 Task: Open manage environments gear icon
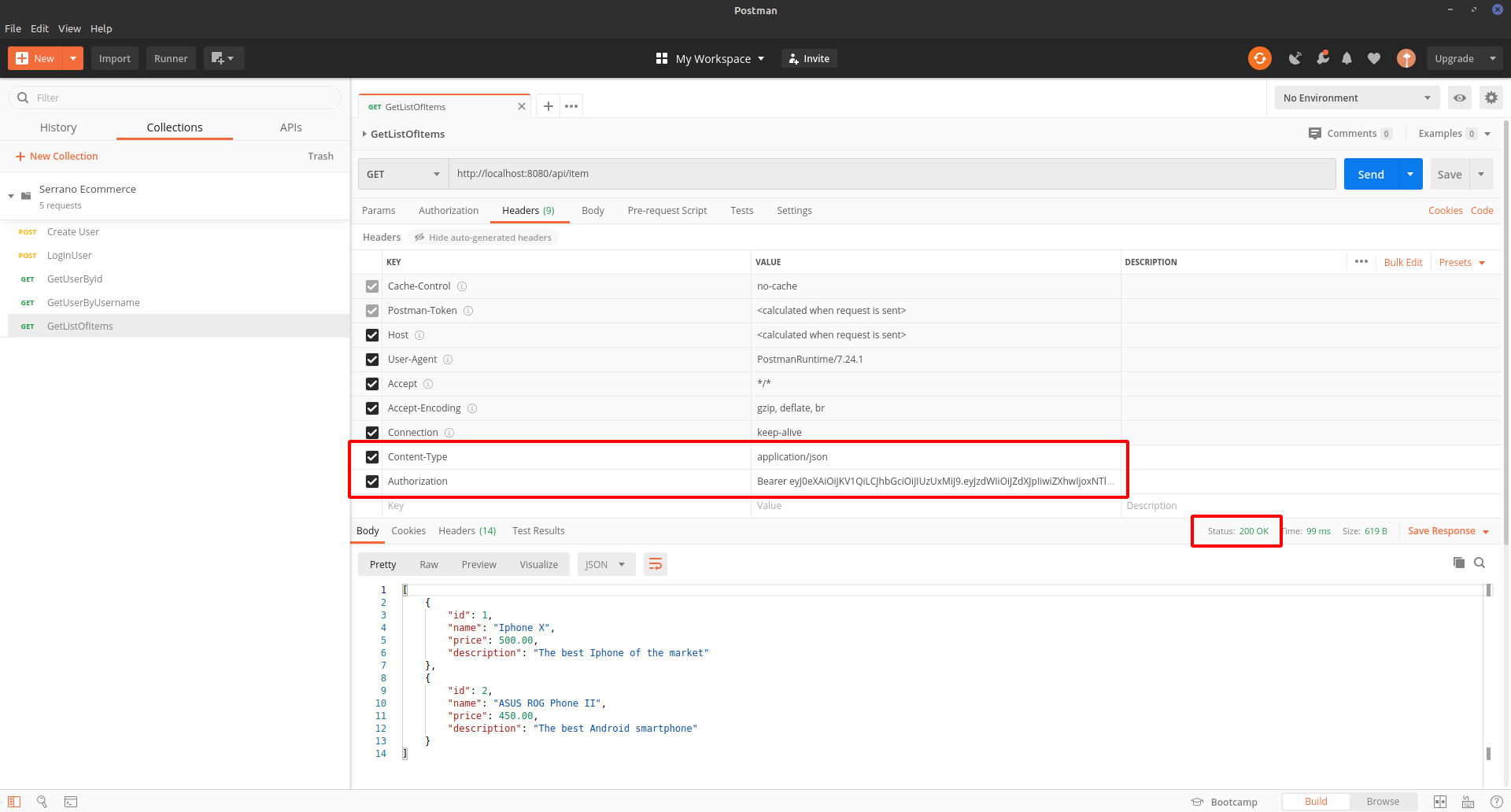point(1491,98)
